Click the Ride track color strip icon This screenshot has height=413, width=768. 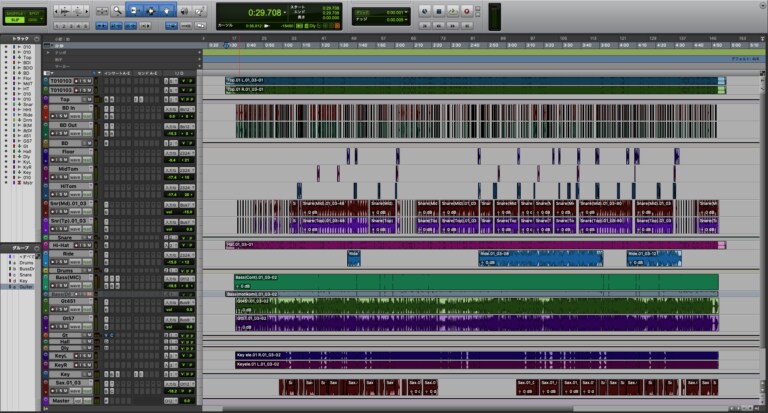coord(46,258)
